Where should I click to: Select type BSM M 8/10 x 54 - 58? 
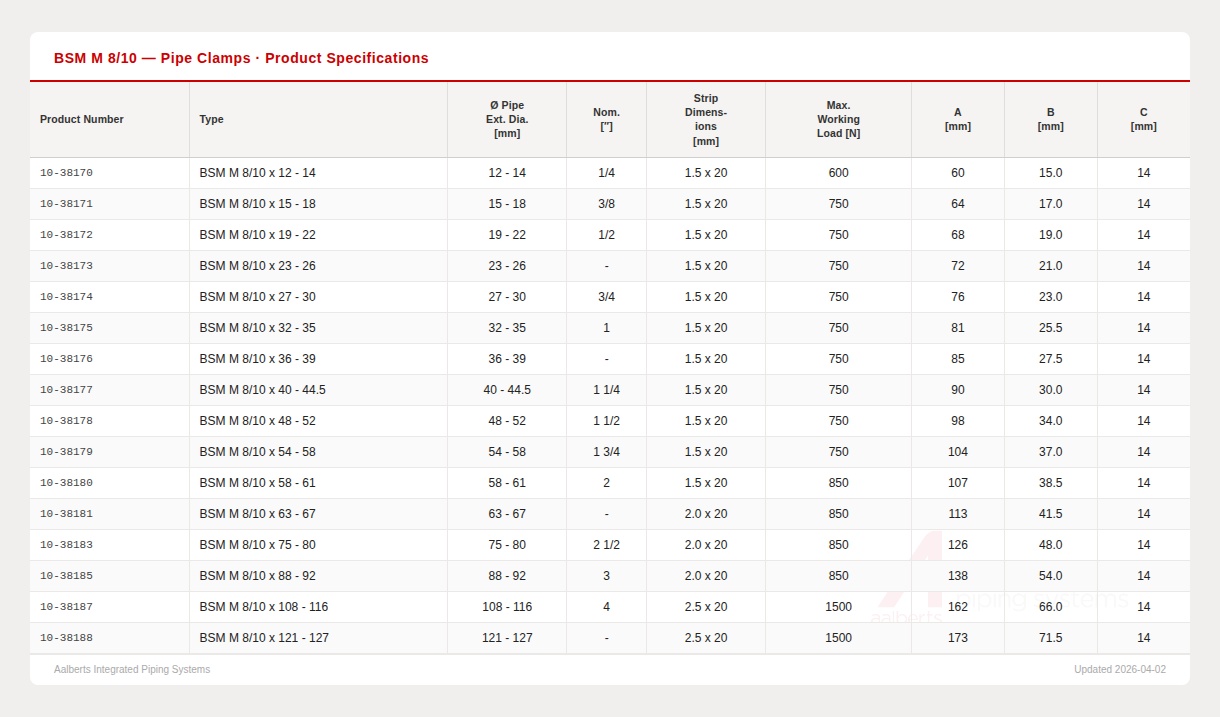pos(257,452)
